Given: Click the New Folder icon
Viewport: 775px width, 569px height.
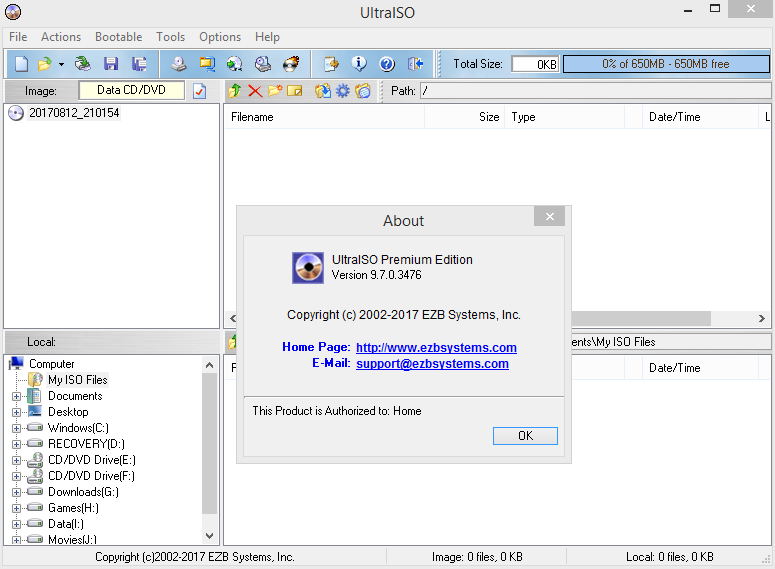Looking at the screenshot, I should coord(275,90).
